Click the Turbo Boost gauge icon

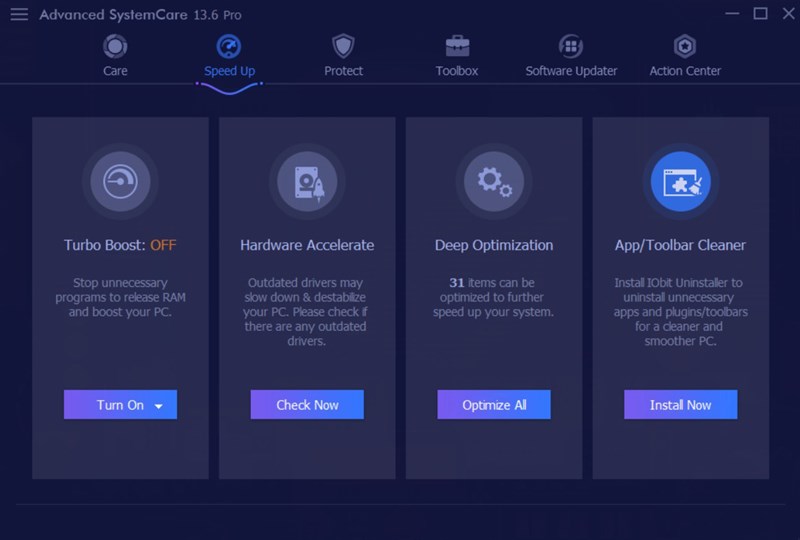[x=120, y=181]
